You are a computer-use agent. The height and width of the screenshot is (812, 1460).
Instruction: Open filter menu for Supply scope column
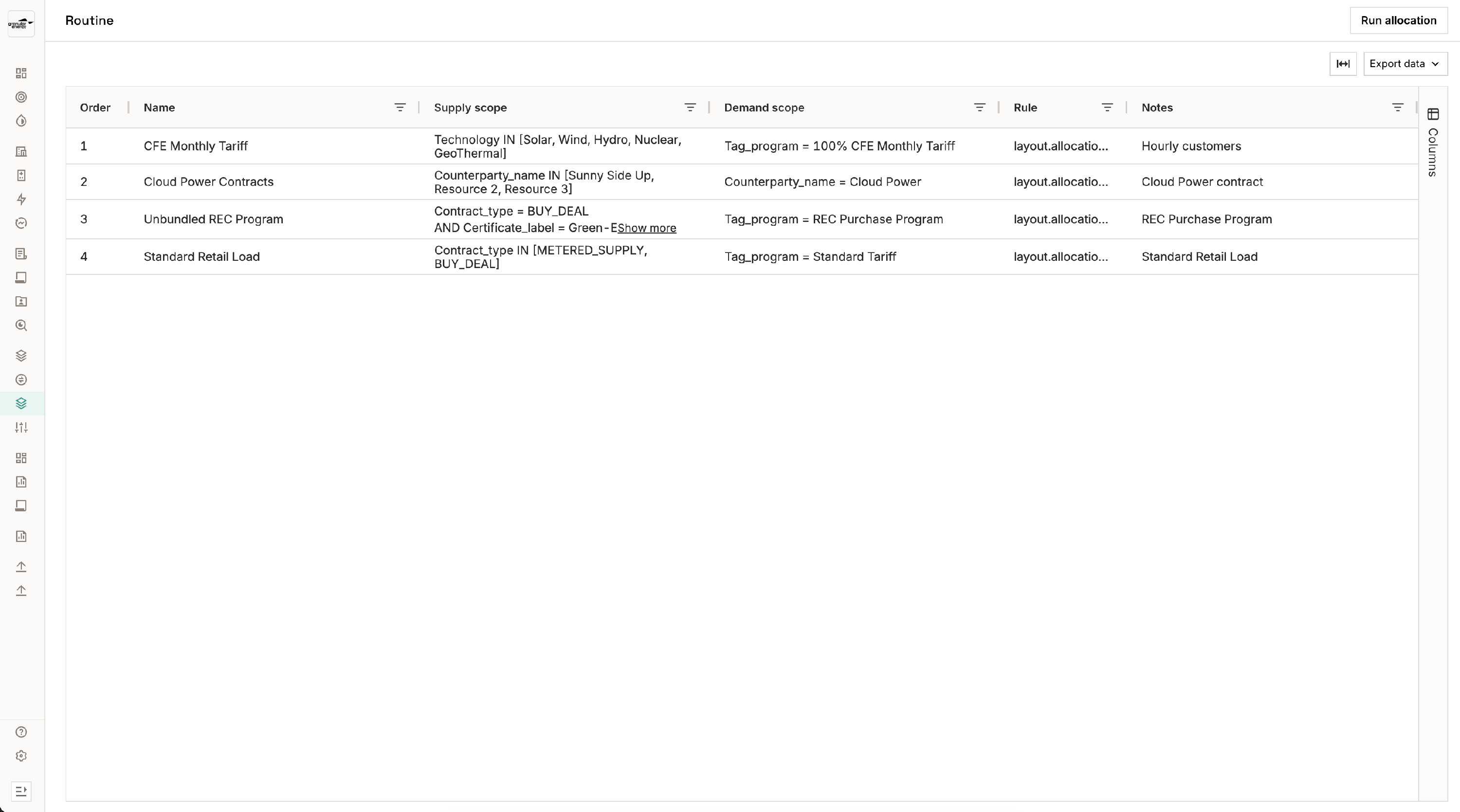690,108
